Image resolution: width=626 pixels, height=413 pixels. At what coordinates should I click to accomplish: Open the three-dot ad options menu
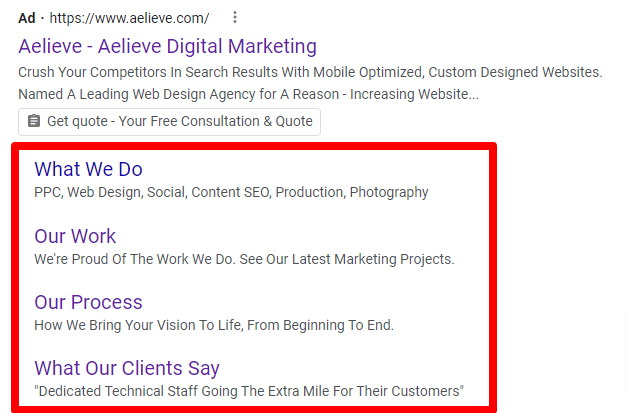[x=235, y=17]
